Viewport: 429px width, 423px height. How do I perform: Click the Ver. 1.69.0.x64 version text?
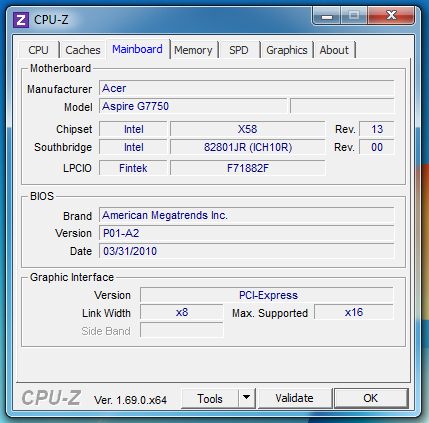pos(130,400)
